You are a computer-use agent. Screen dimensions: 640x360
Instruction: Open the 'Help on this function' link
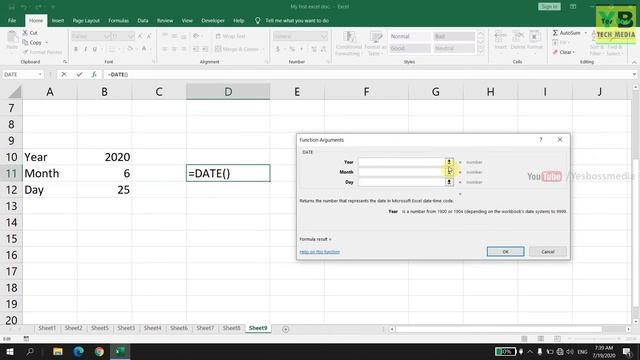[x=320, y=252]
